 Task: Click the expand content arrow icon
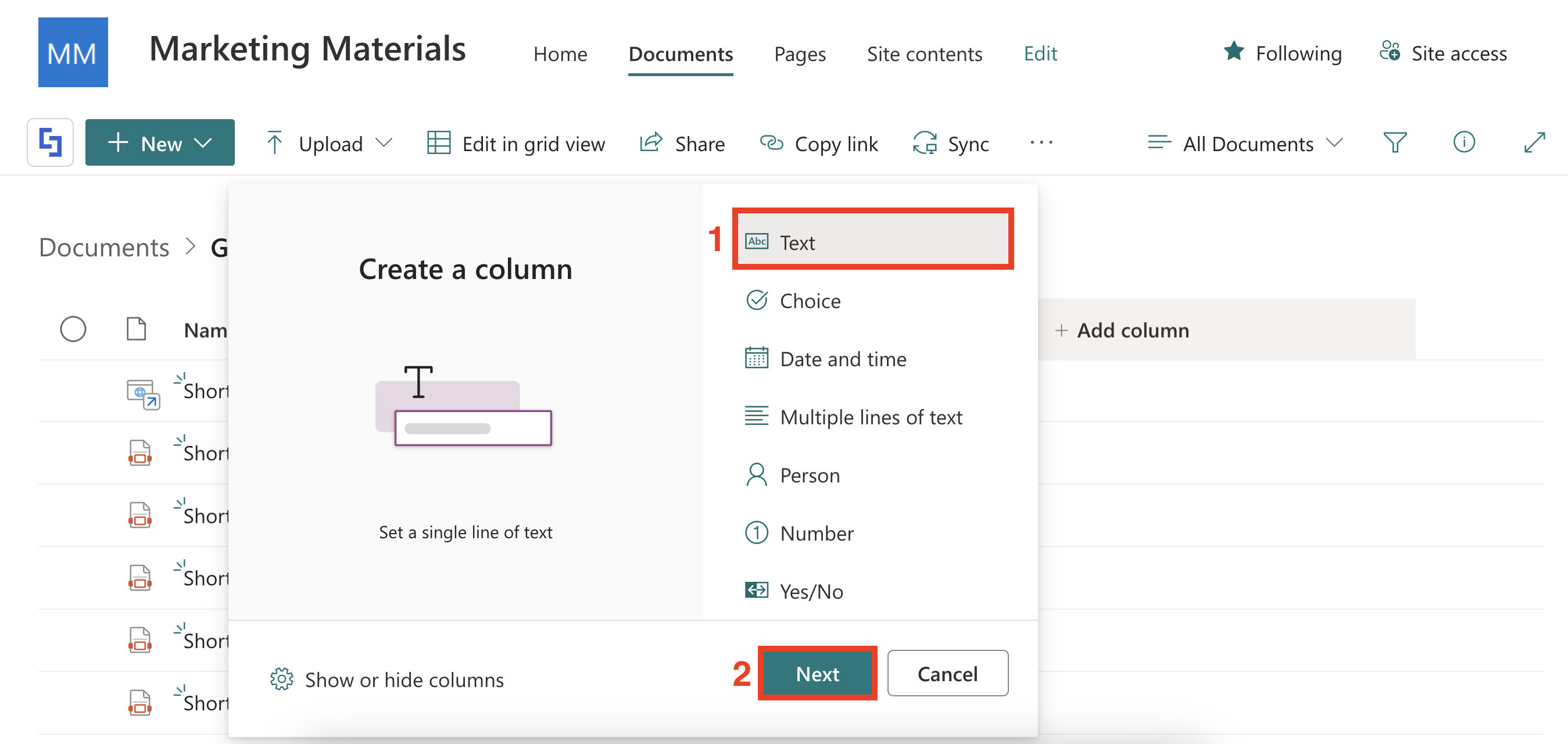(x=1534, y=143)
